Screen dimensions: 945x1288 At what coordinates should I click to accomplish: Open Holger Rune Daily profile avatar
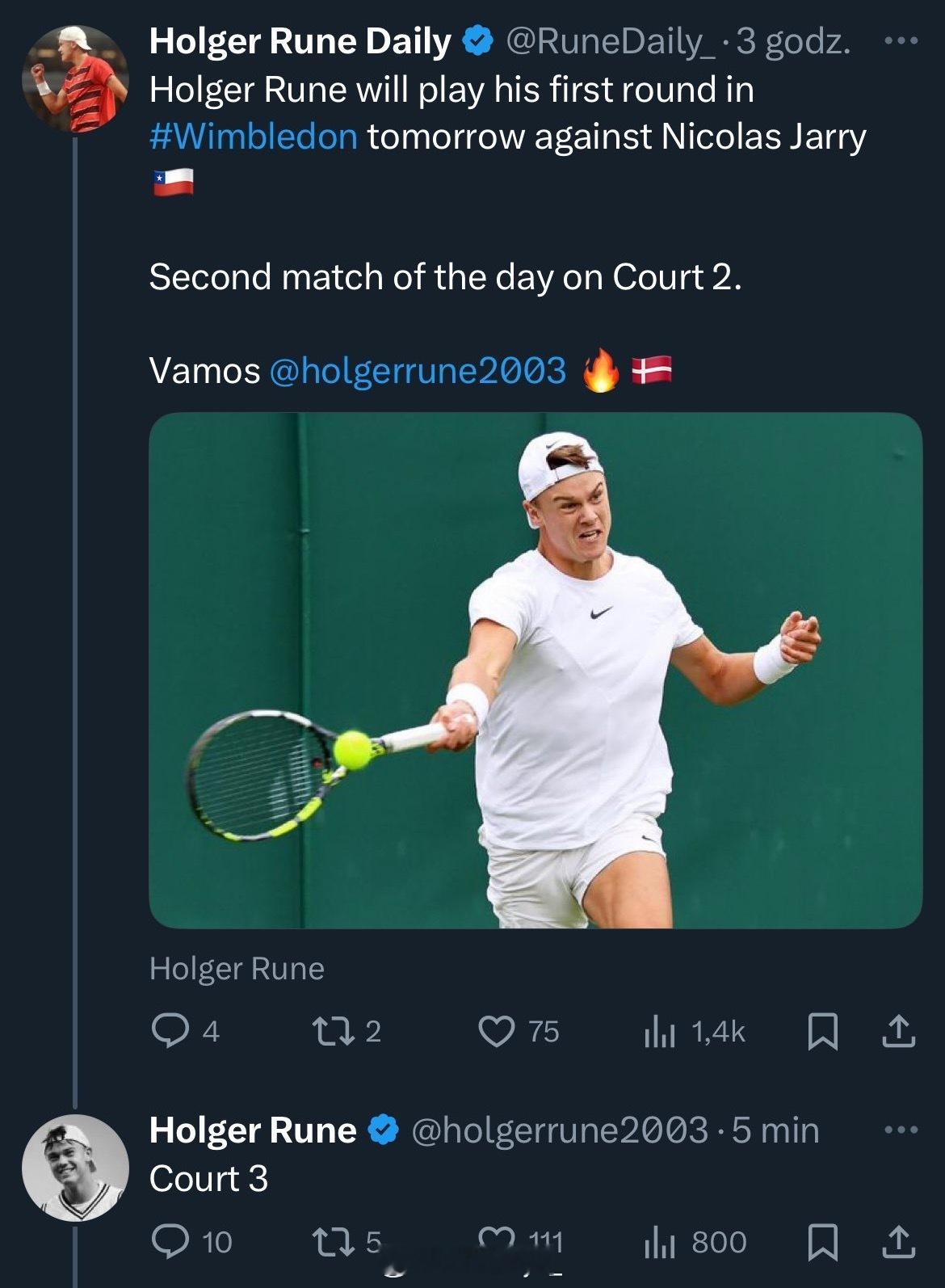point(74,79)
